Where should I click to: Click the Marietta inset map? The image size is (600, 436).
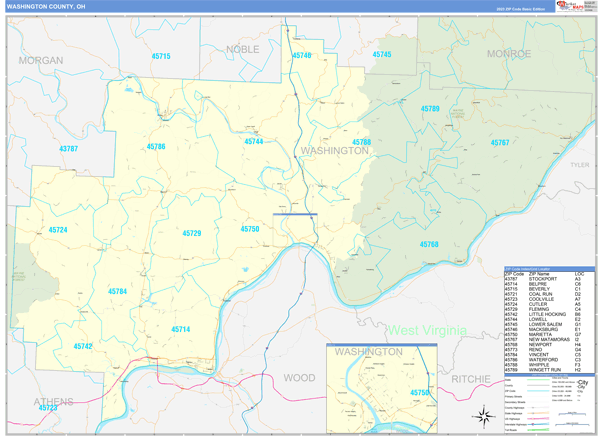382,386
